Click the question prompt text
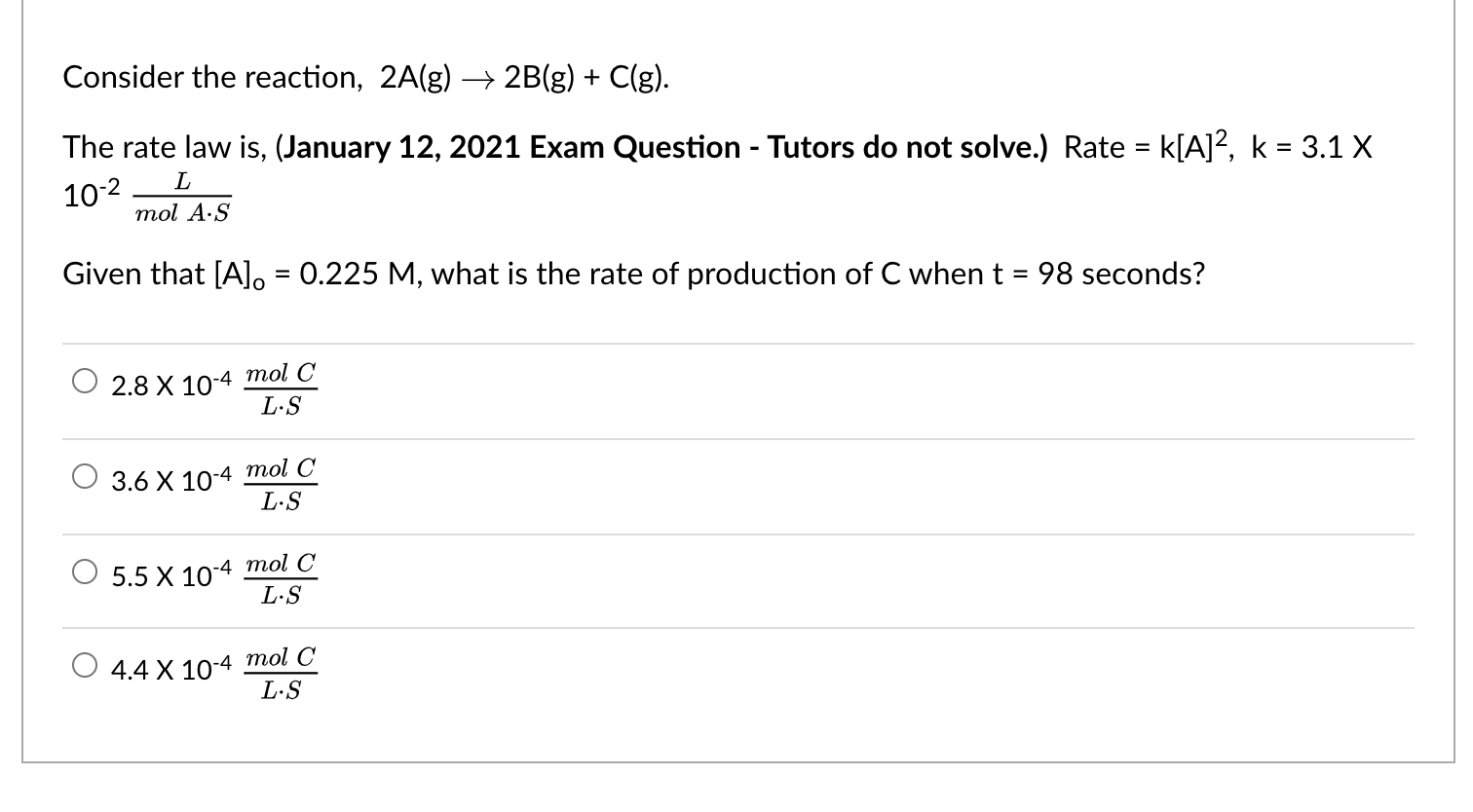 pos(633,274)
